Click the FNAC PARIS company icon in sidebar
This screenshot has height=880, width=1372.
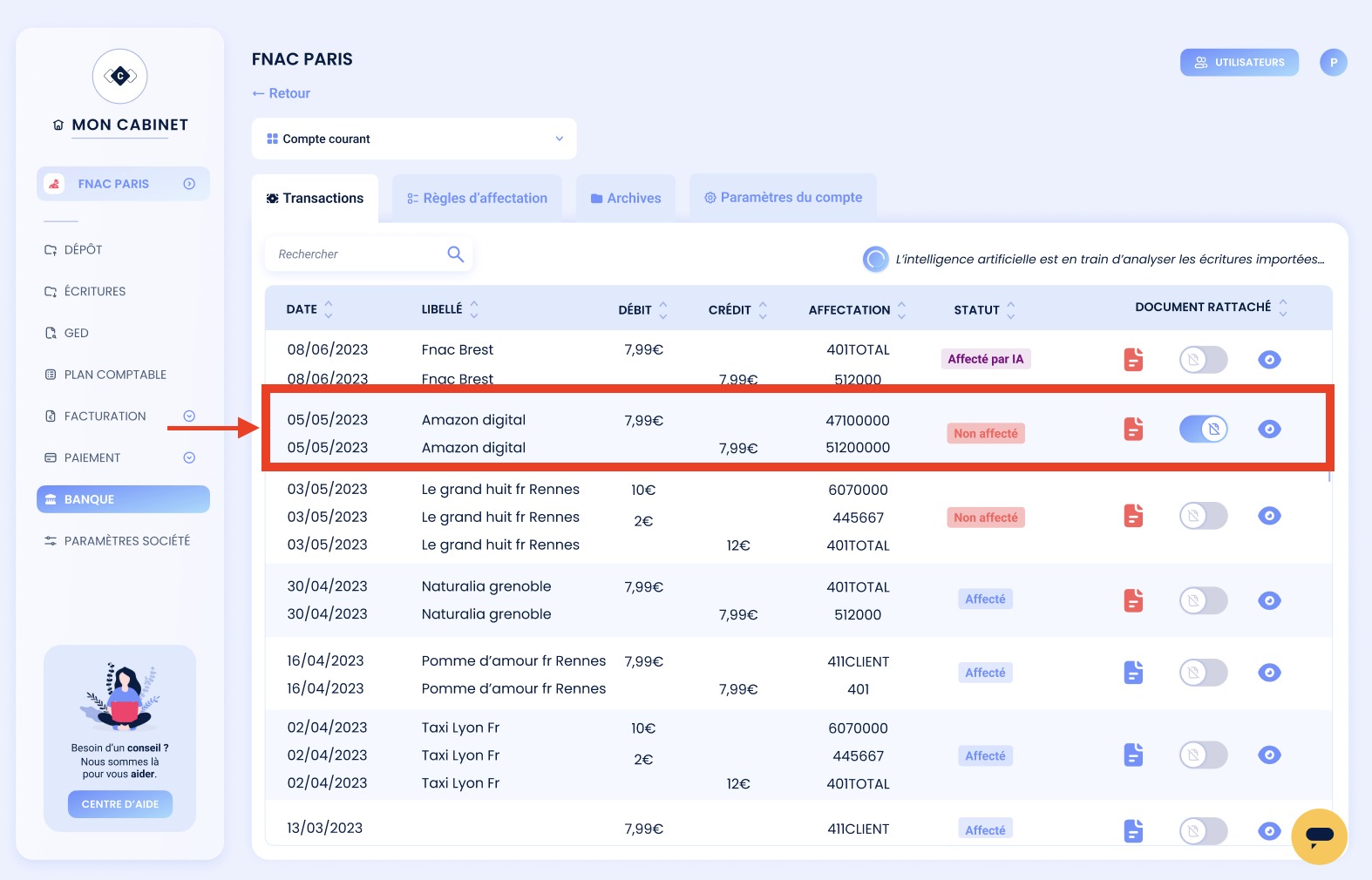click(x=54, y=184)
